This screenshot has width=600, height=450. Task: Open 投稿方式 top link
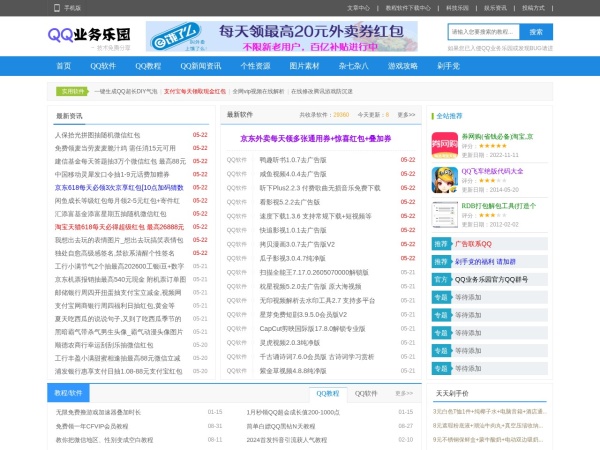[533, 8]
